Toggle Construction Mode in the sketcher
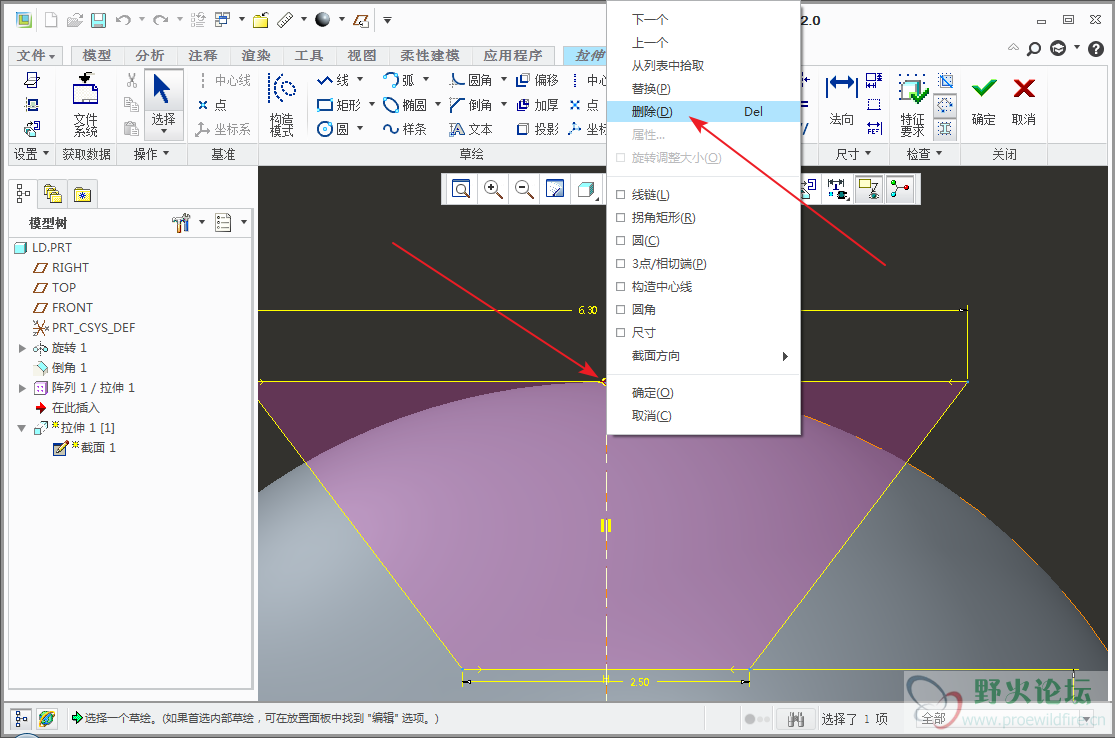This screenshot has height=738, width=1115. [282, 104]
